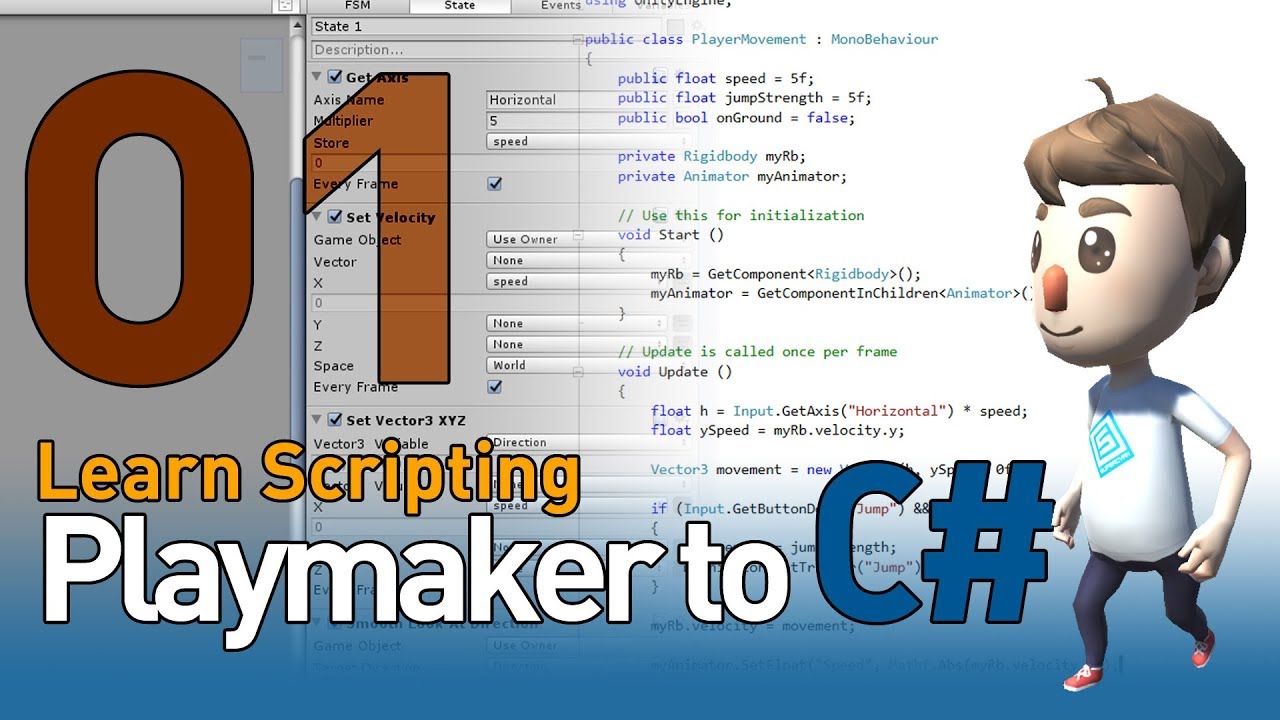1280x720 pixels.
Task: Collapse the Start method fold marker
Action: (x=578, y=236)
